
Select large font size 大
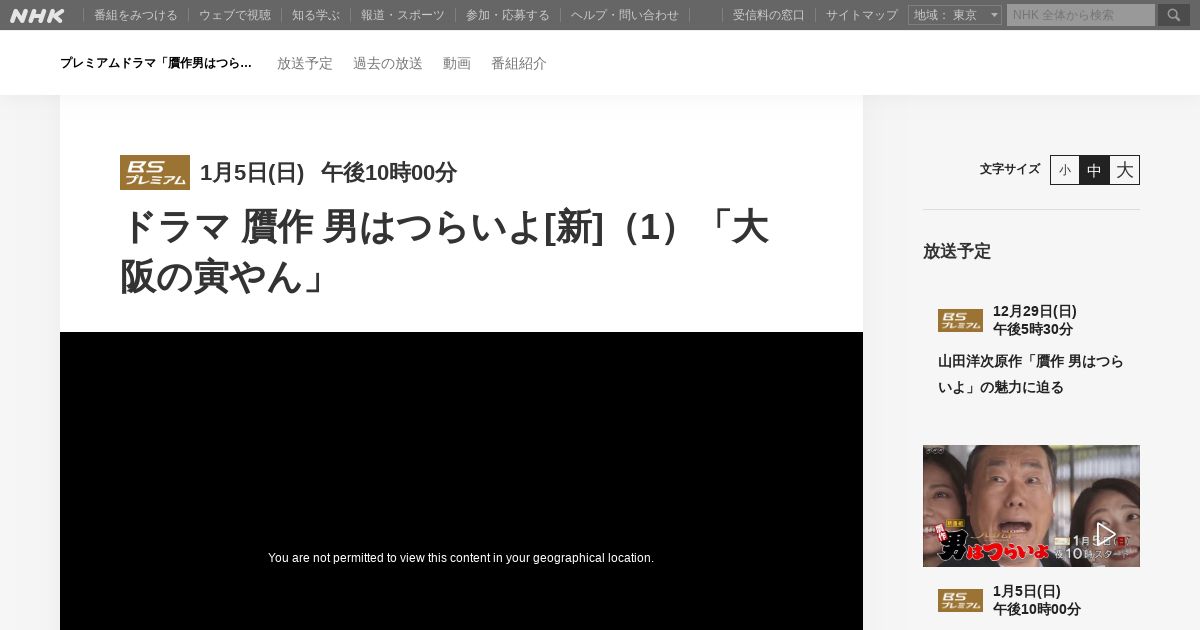coord(1124,170)
